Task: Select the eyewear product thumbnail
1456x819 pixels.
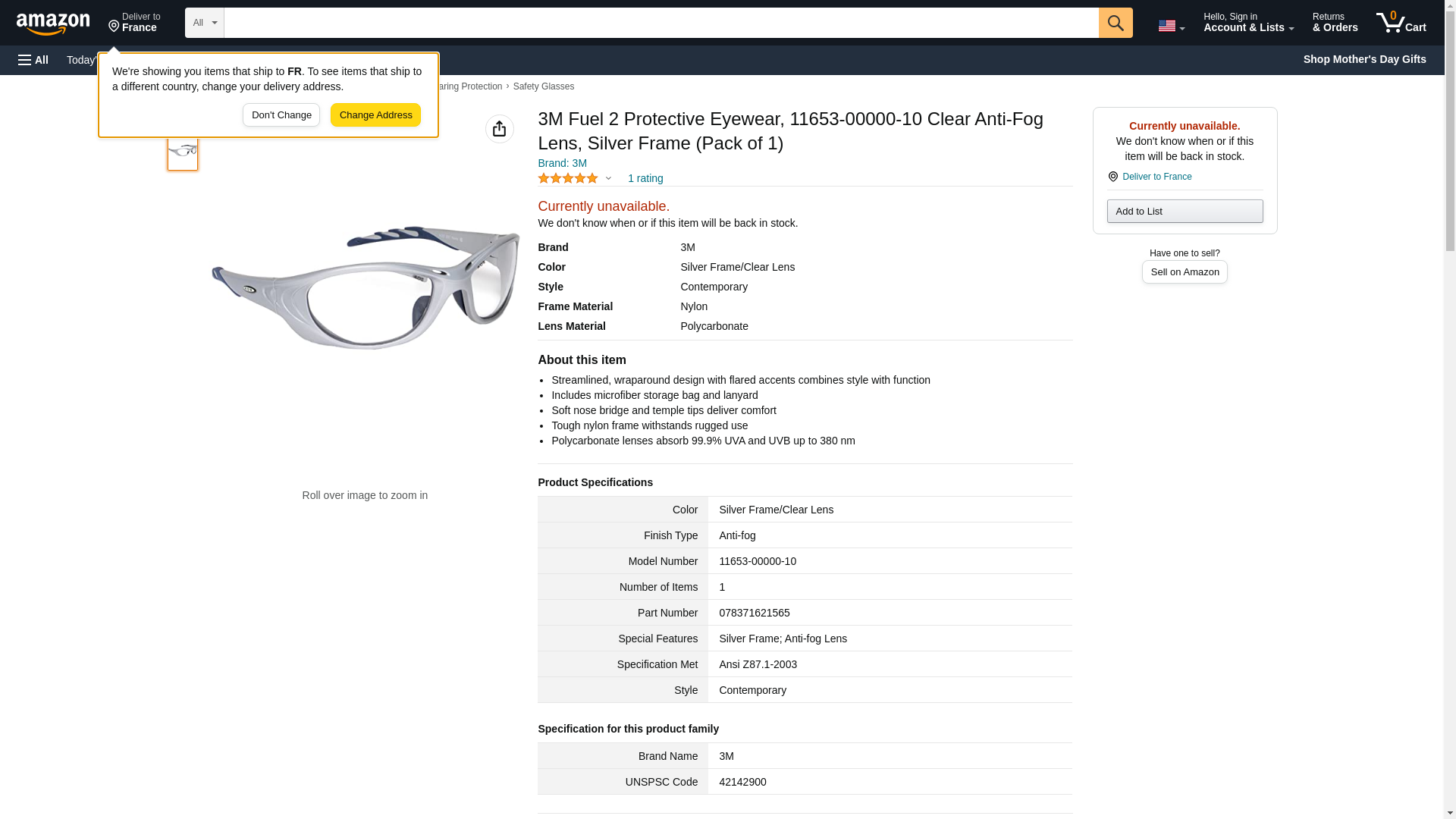Action: (183, 151)
